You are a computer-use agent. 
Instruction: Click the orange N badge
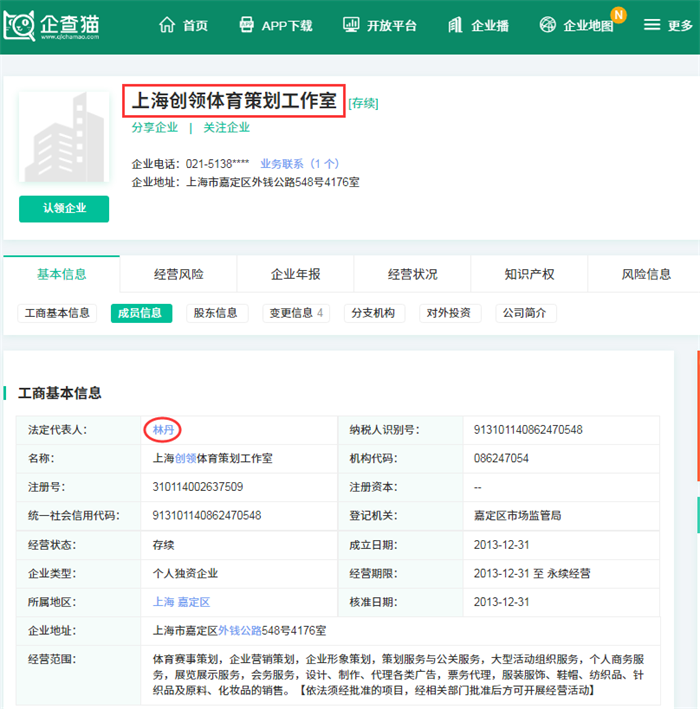(x=618, y=15)
